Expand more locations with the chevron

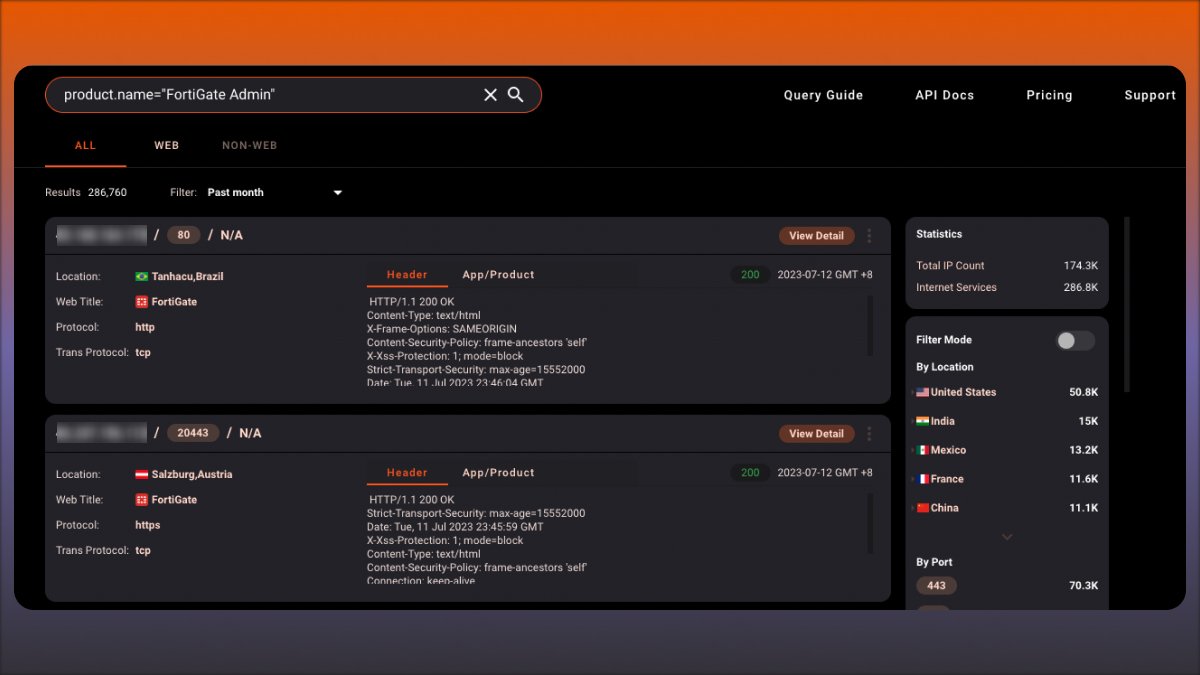(1007, 537)
